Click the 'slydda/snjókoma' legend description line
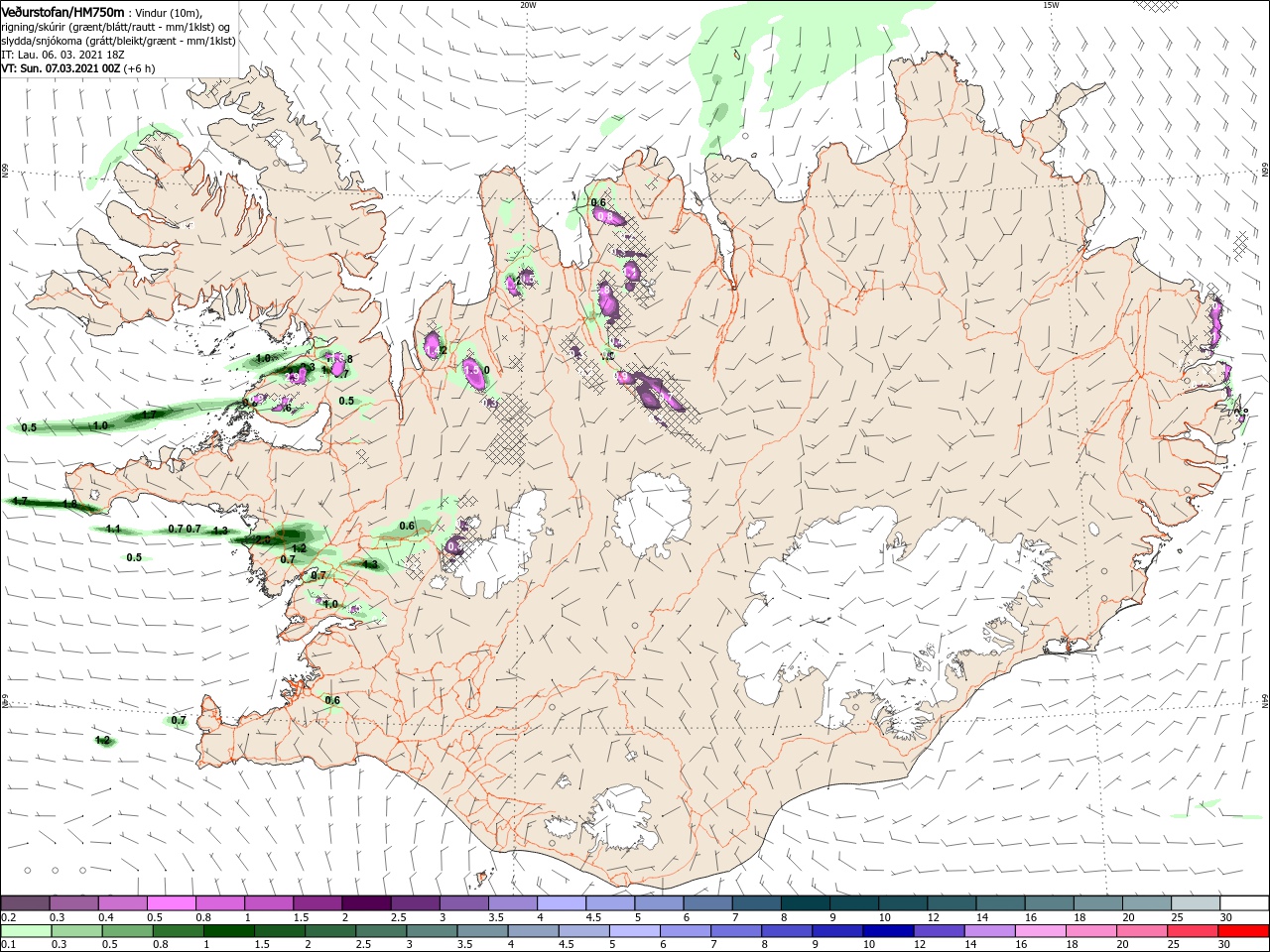1270x952 pixels. point(118,41)
